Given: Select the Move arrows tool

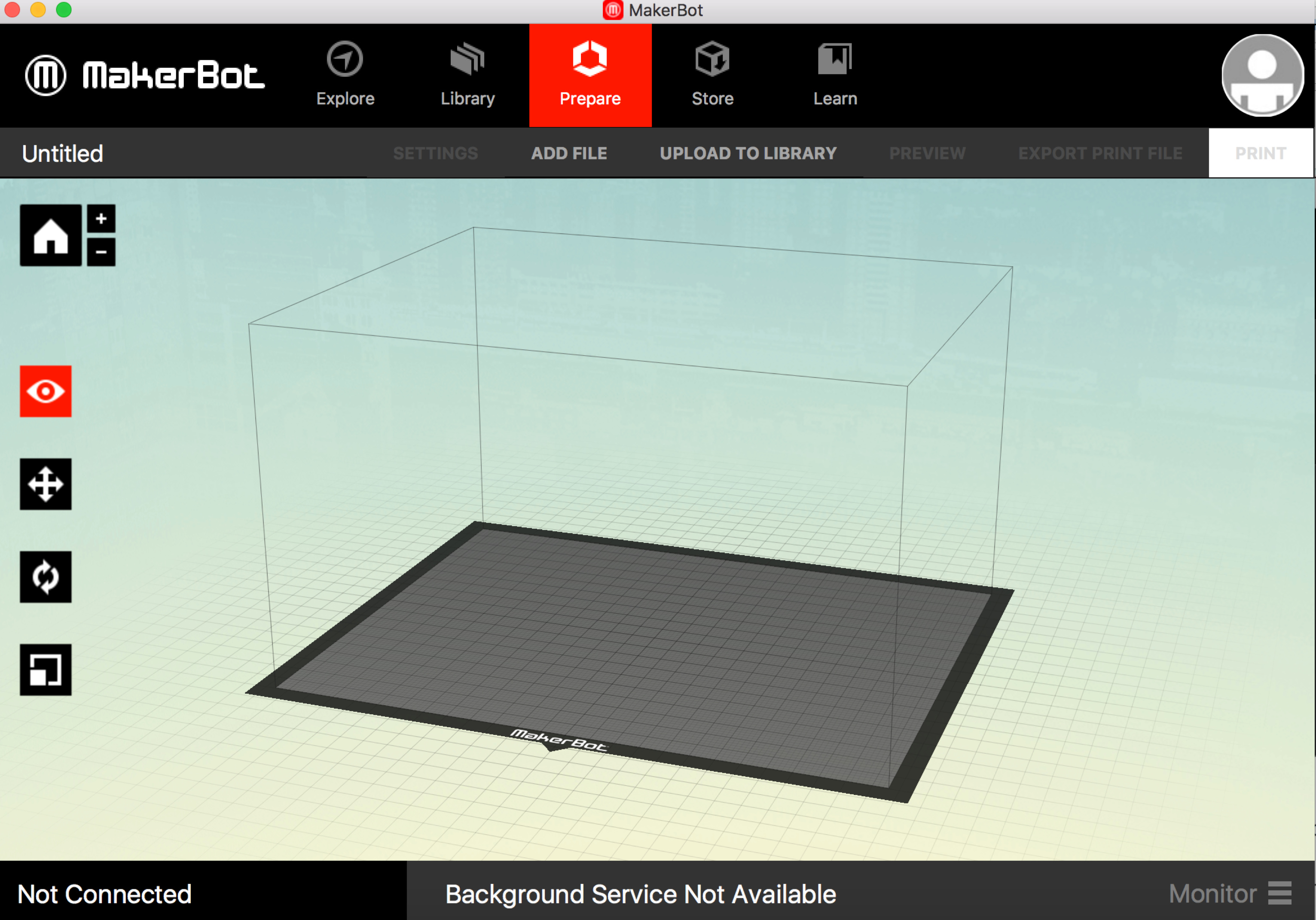Looking at the screenshot, I should coord(46,484).
